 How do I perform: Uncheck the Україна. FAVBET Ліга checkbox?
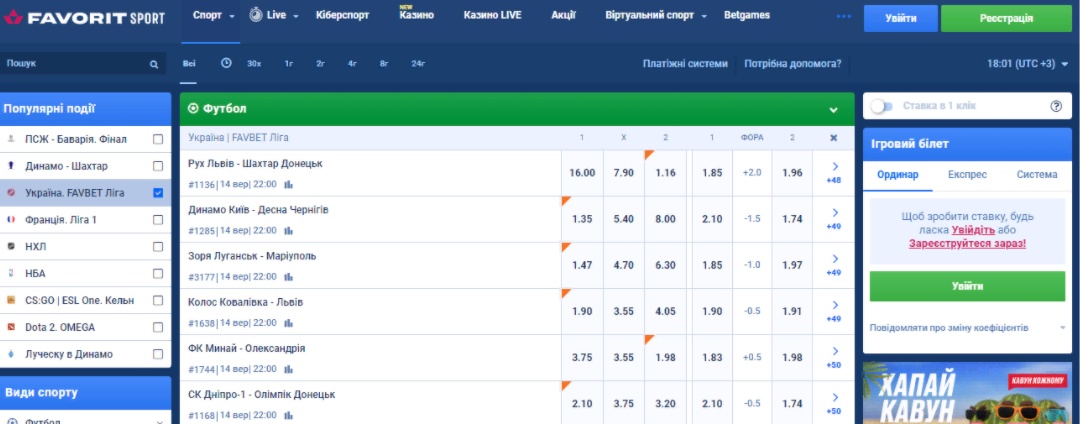click(x=158, y=193)
